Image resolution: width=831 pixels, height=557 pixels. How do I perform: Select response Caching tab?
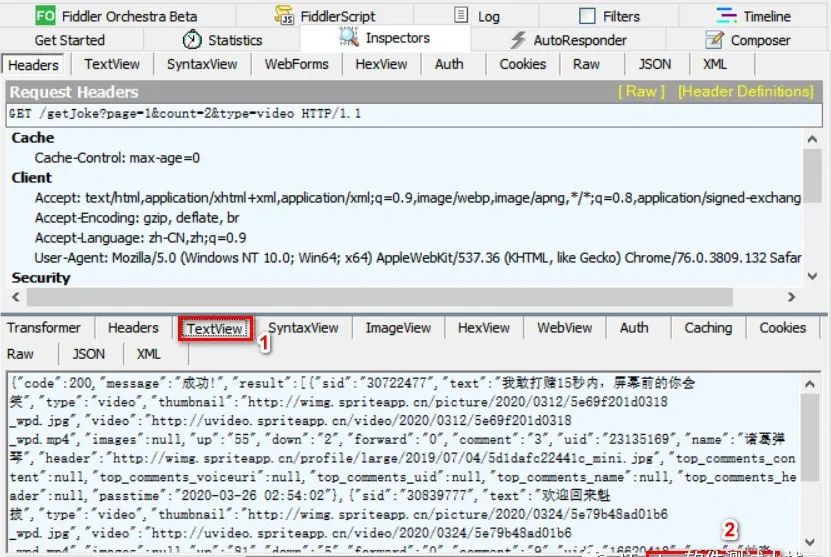(x=708, y=328)
